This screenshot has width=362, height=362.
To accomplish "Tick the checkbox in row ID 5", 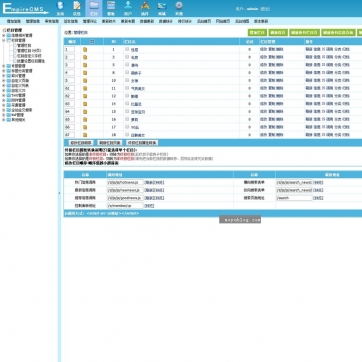I will 127,65.
